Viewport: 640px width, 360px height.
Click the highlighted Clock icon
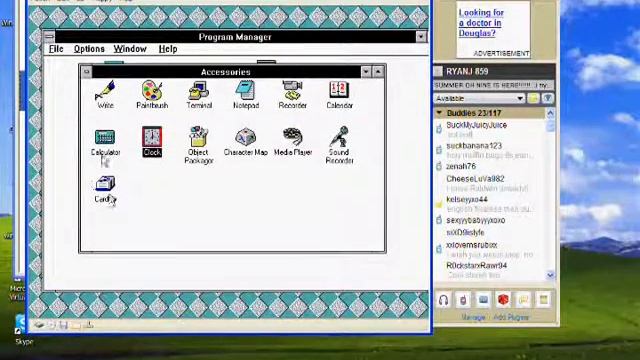pyautogui.click(x=152, y=142)
